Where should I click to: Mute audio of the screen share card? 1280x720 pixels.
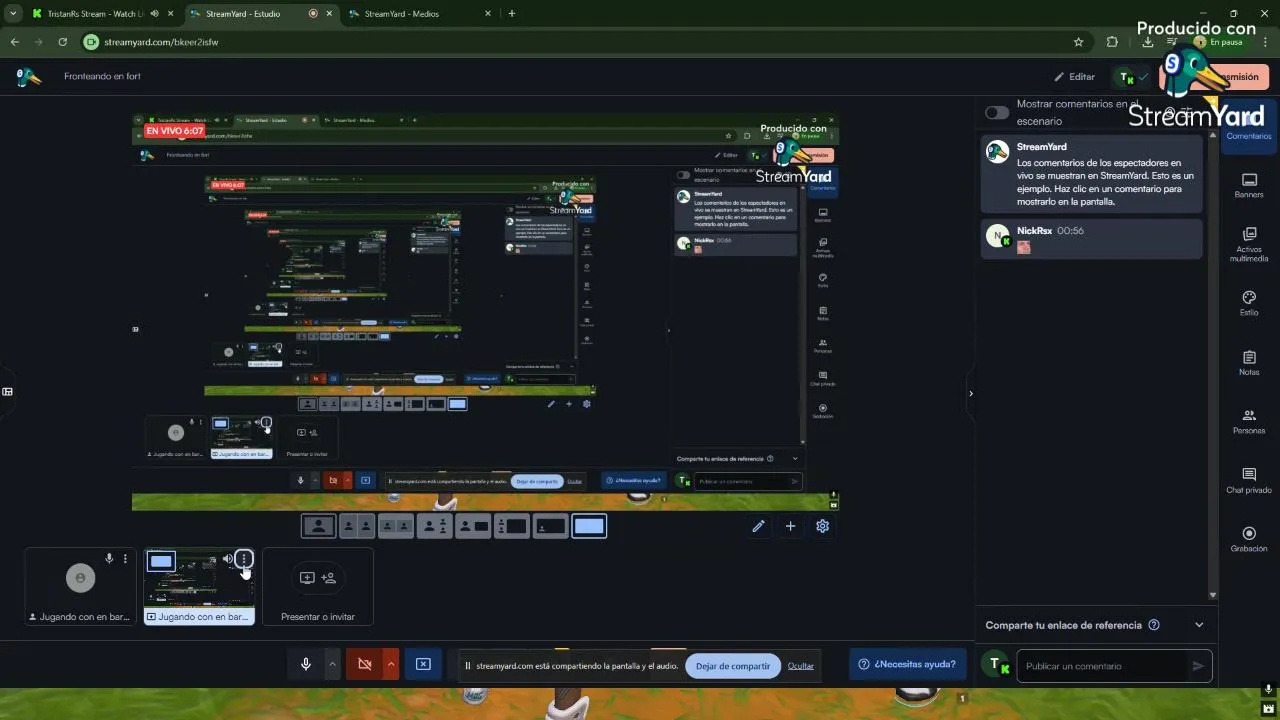pyautogui.click(x=228, y=559)
